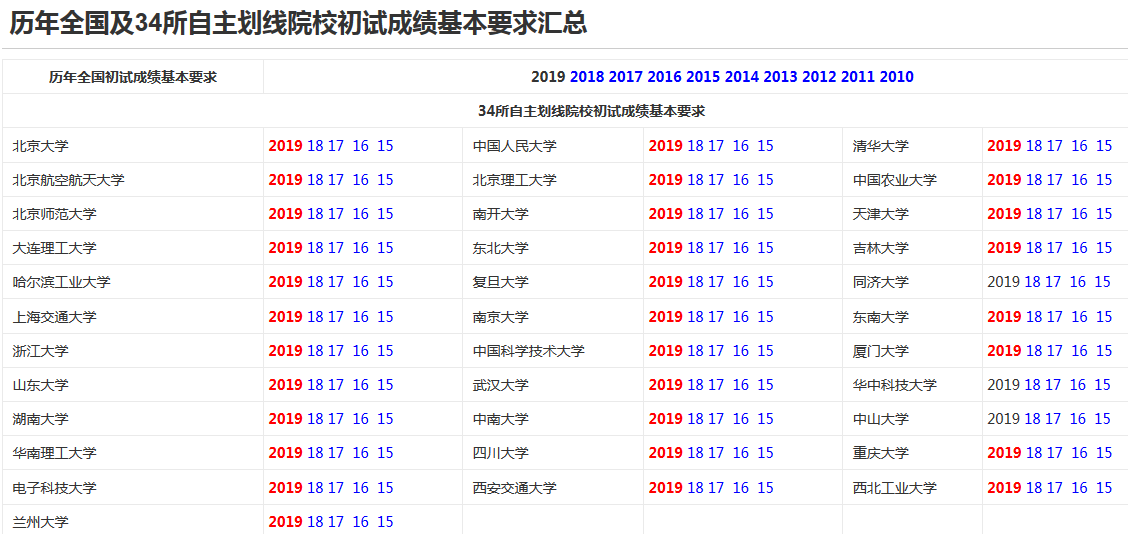Click 2019 link for 中国人民大学
This screenshot has width=1128, height=534.
pyautogui.click(x=666, y=146)
